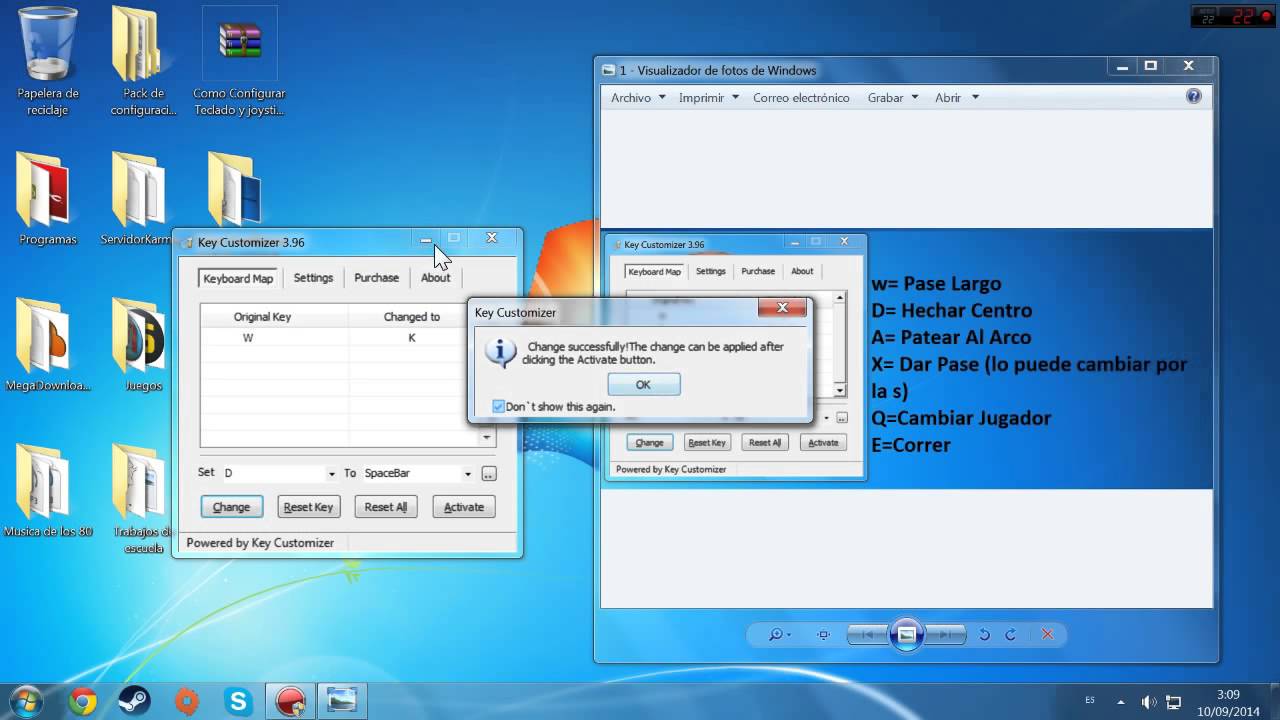Click the volume speaker tray icon

pyautogui.click(x=1149, y=702)
